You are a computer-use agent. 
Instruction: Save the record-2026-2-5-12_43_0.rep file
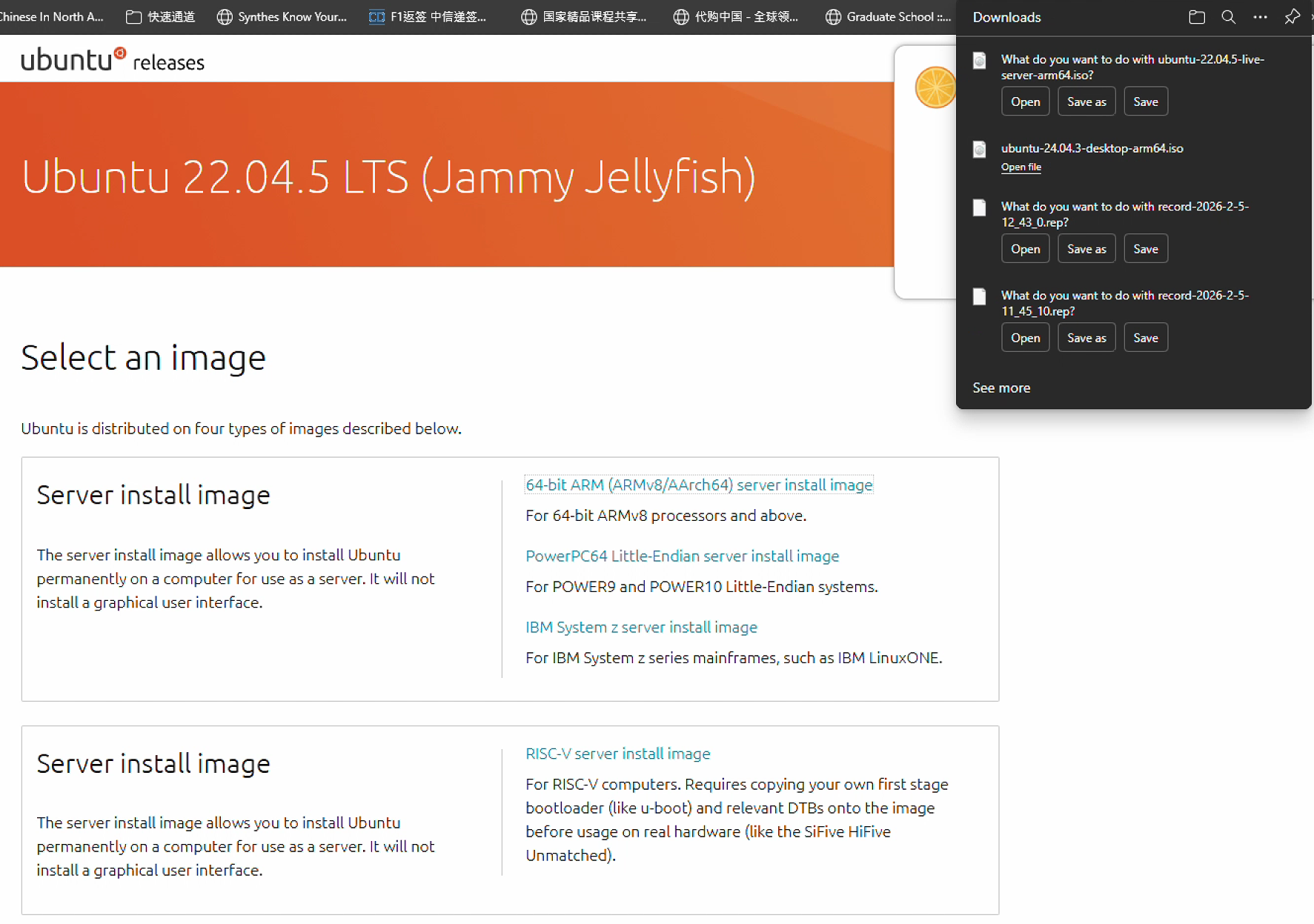[x=1145, y=249]
